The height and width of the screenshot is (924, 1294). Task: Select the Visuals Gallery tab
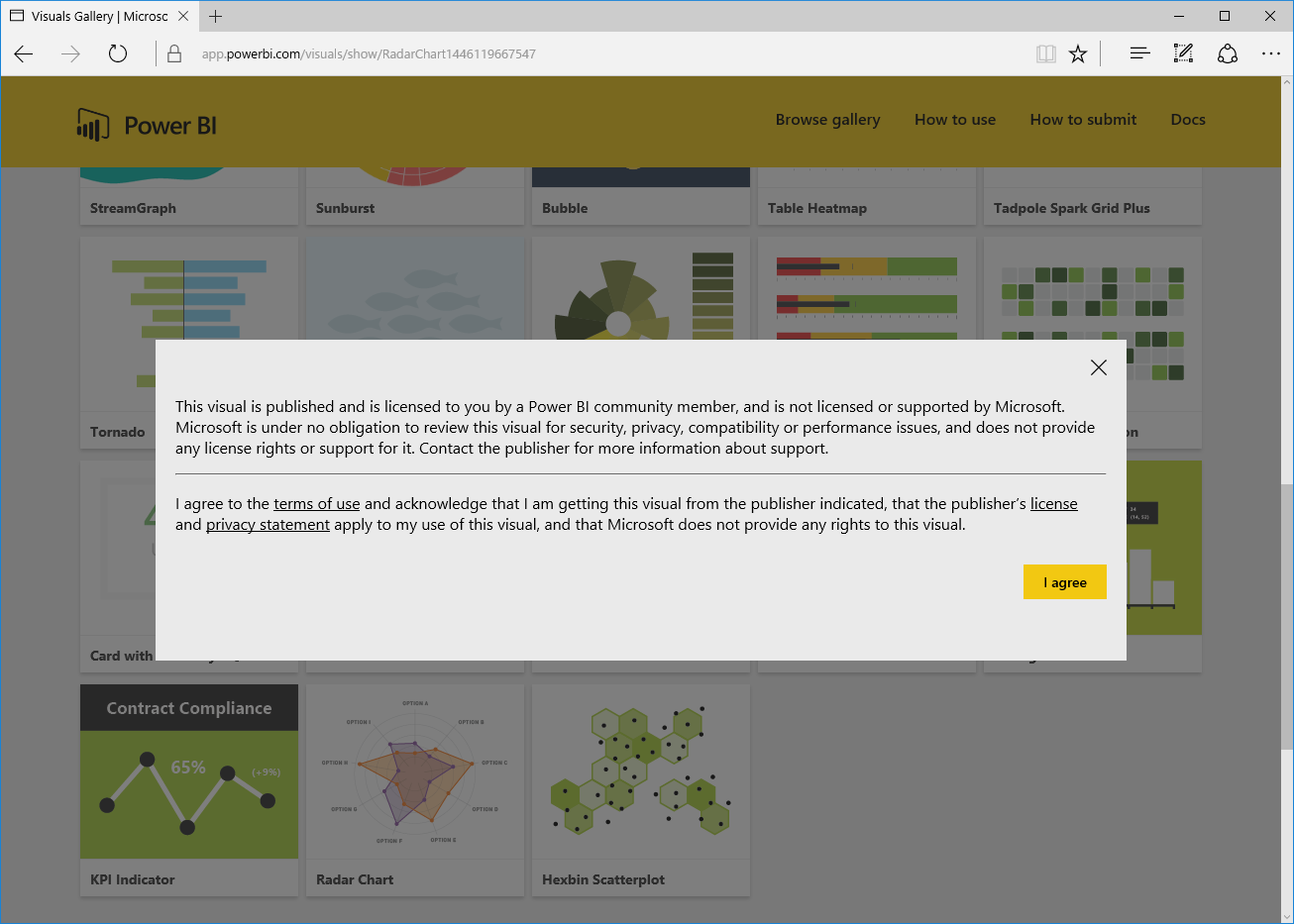(x=99, y=16)
